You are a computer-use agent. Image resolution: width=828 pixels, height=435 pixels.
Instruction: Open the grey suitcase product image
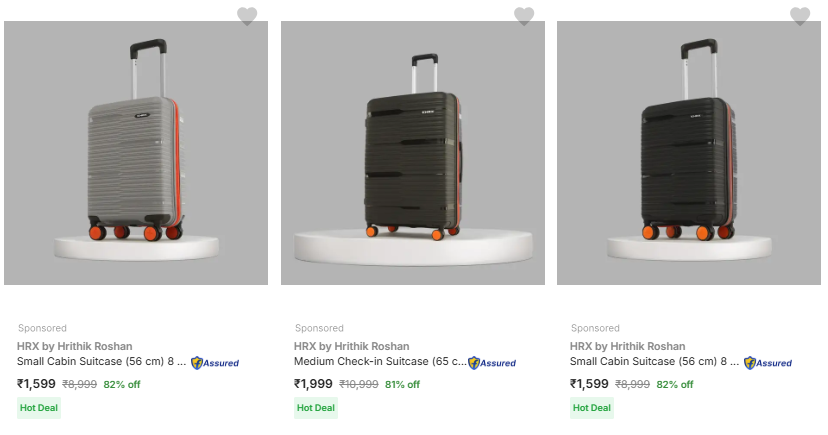[x=136, y=153]
